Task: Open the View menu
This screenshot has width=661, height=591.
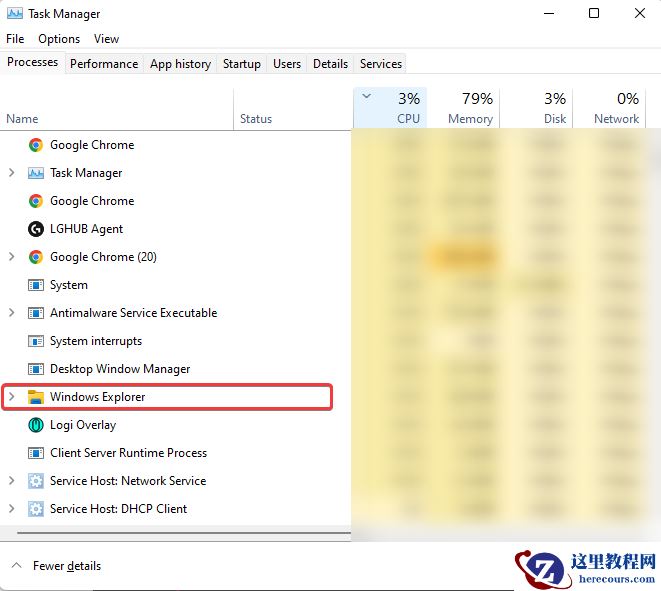Action: 106,39
